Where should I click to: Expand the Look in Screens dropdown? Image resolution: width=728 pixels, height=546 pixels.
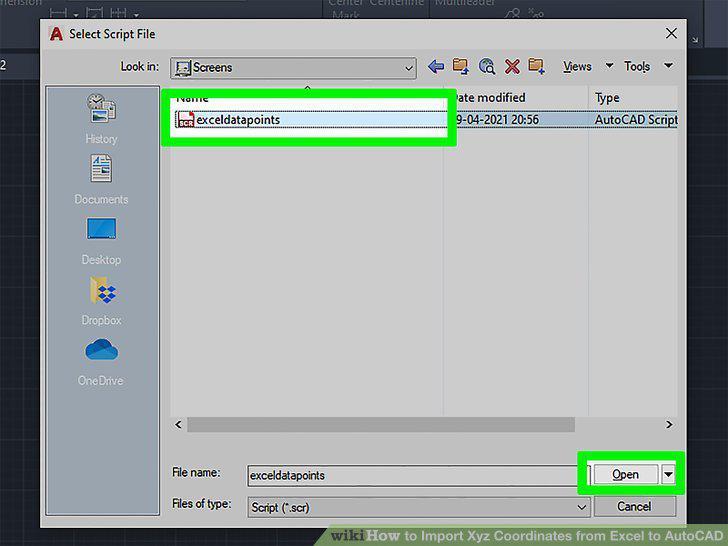pos(293,68)
